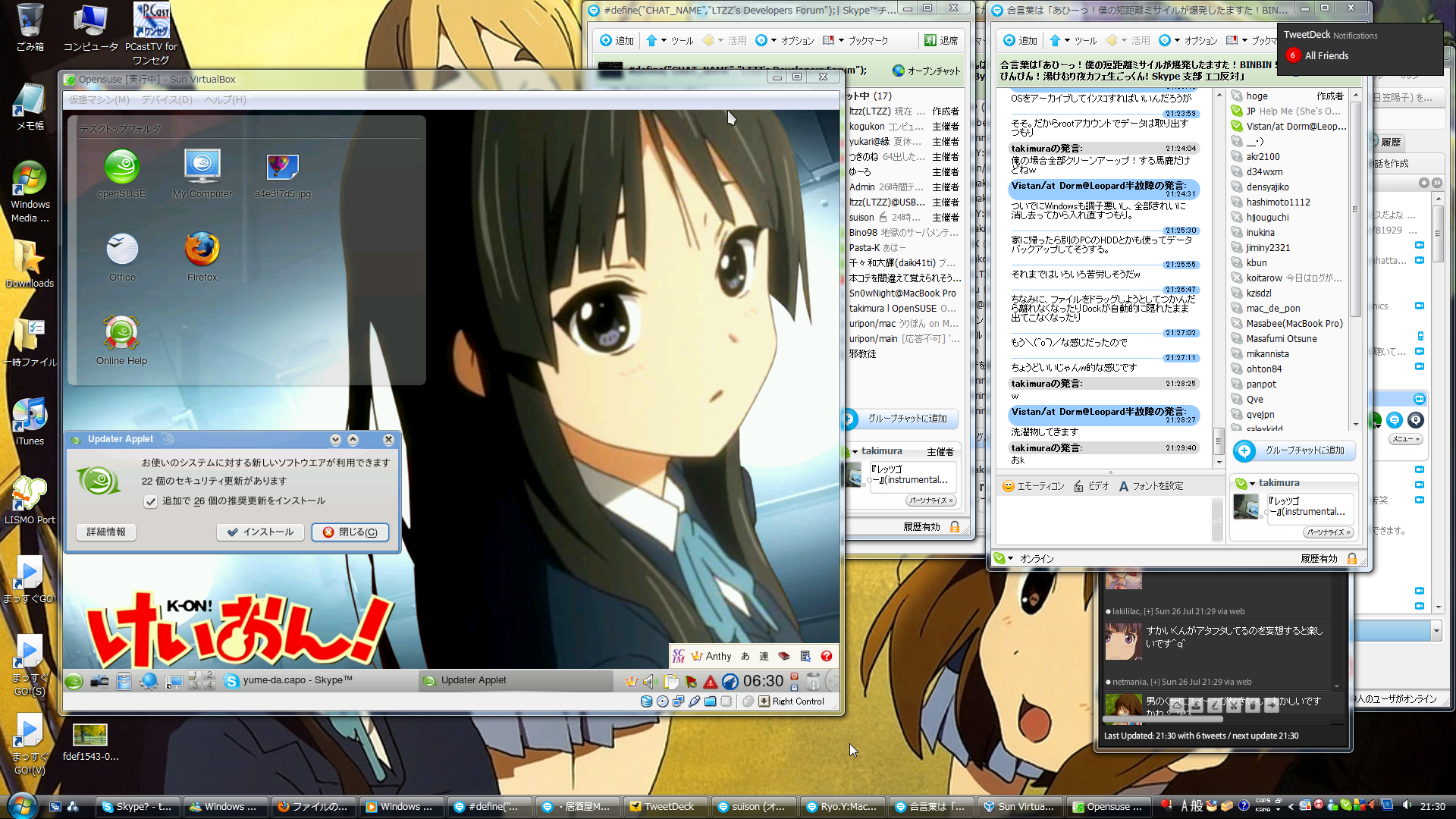
Task: Open My Computer in the openSUSE desktop
Action: click(202, 174)
